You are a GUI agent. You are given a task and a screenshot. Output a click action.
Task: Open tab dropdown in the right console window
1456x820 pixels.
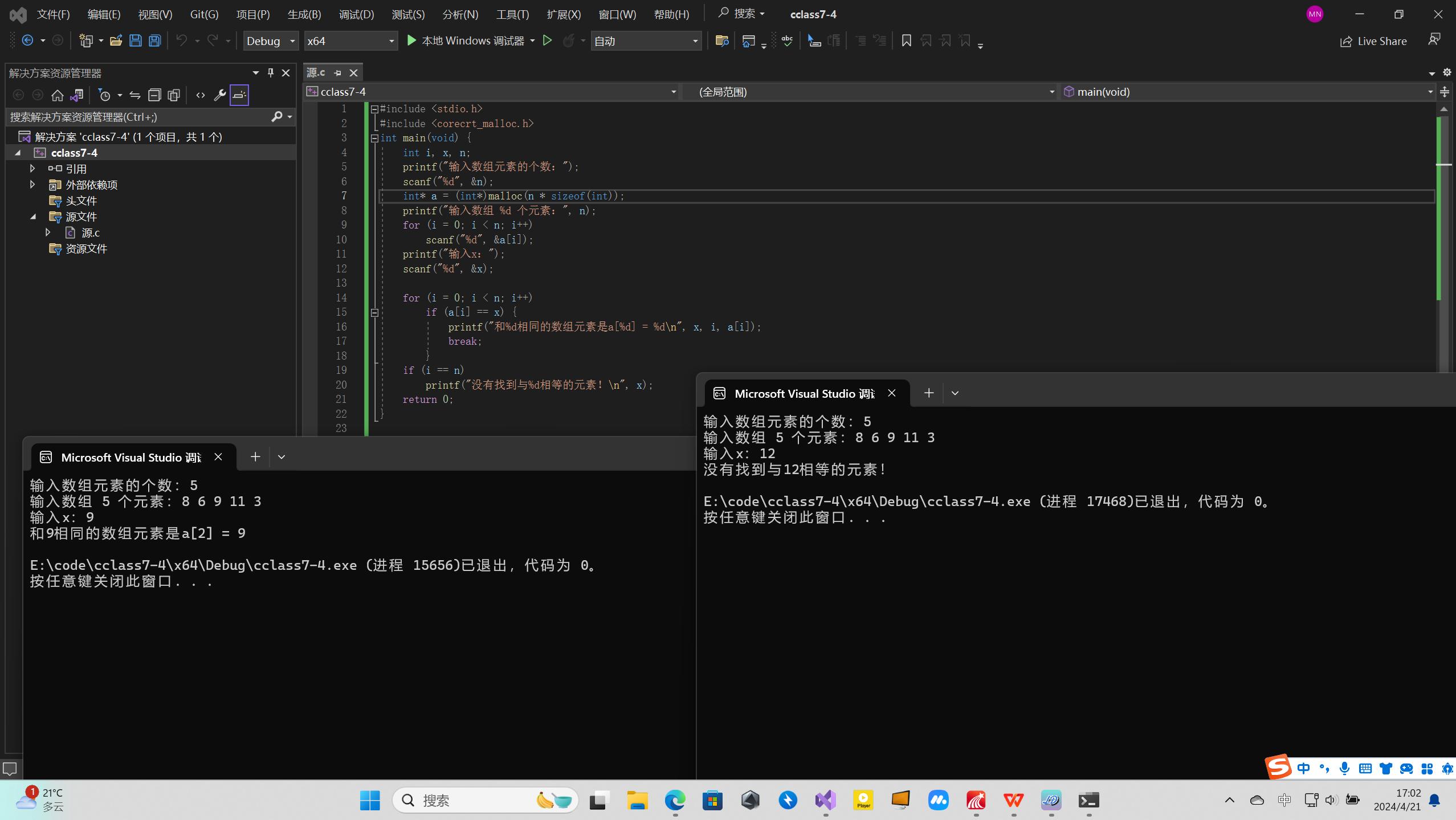pyautogui.click(x=955, y=393)
